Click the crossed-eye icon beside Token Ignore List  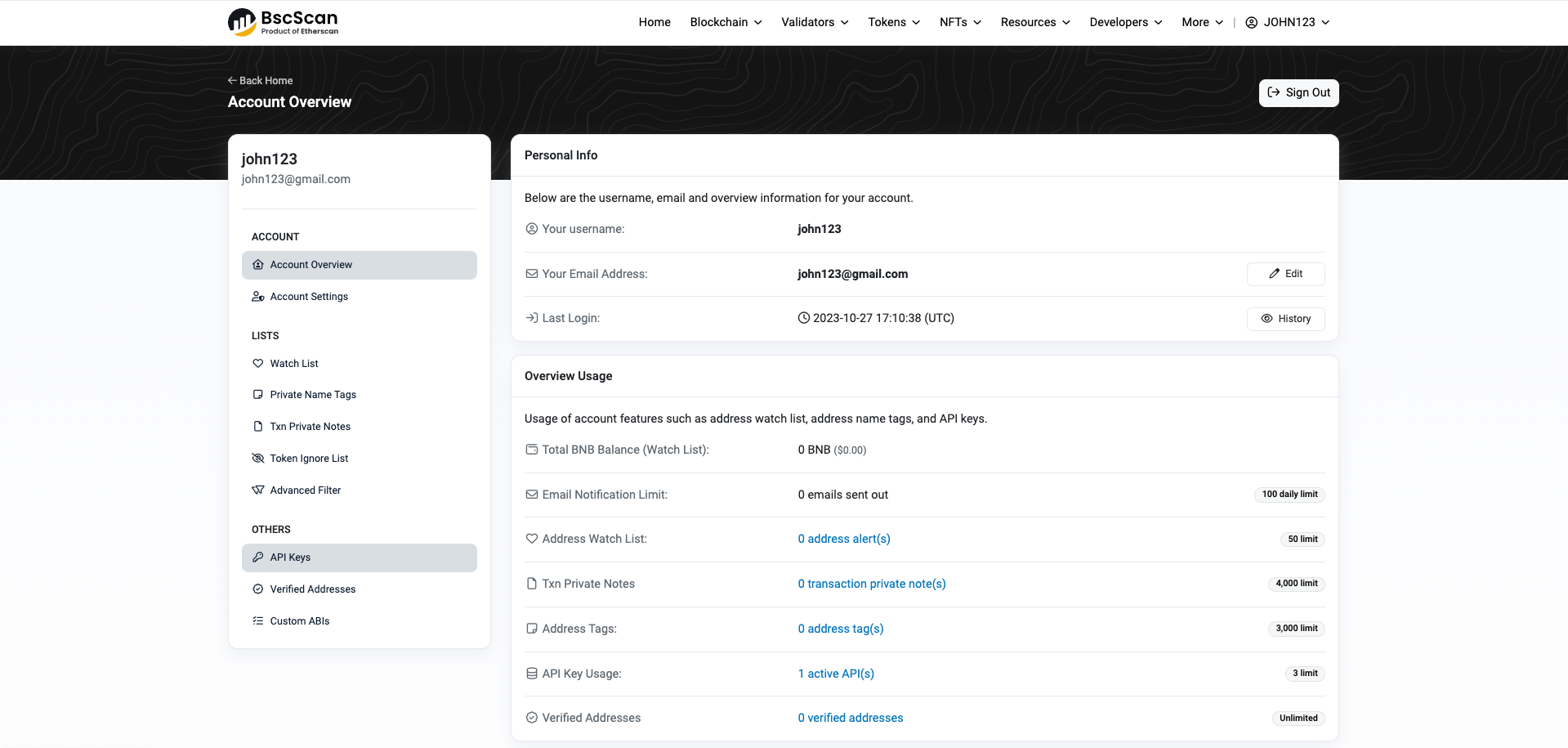(x=258, y=459)
